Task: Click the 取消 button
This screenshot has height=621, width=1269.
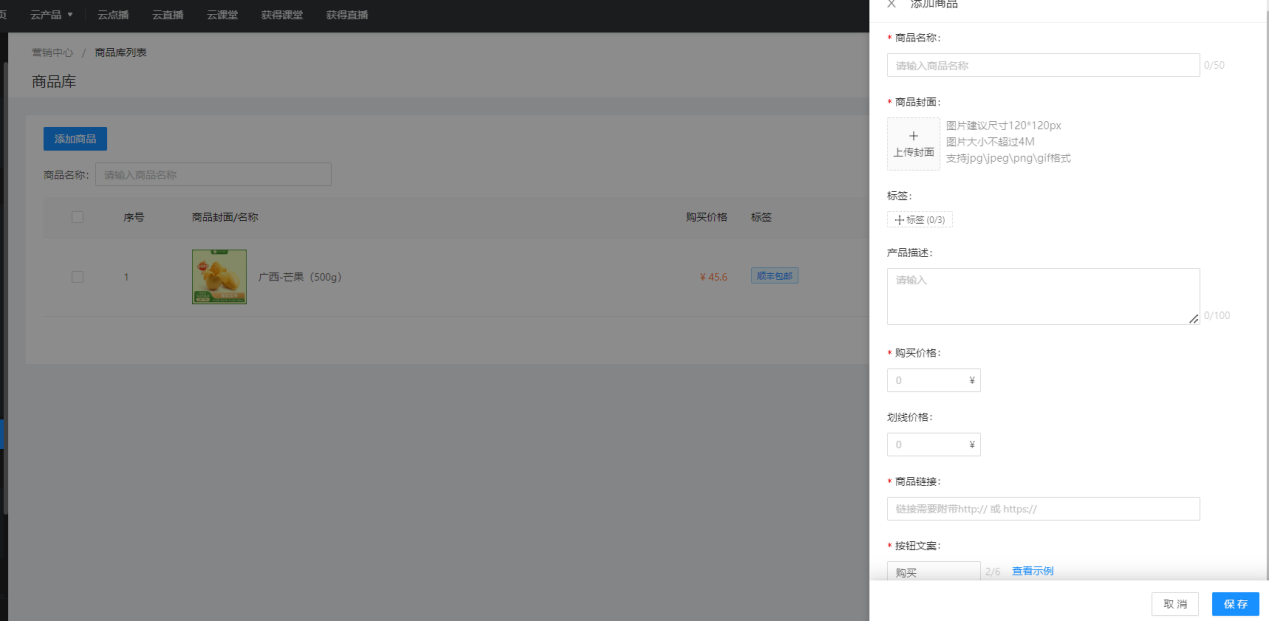Action: [x=1175, y=604]
